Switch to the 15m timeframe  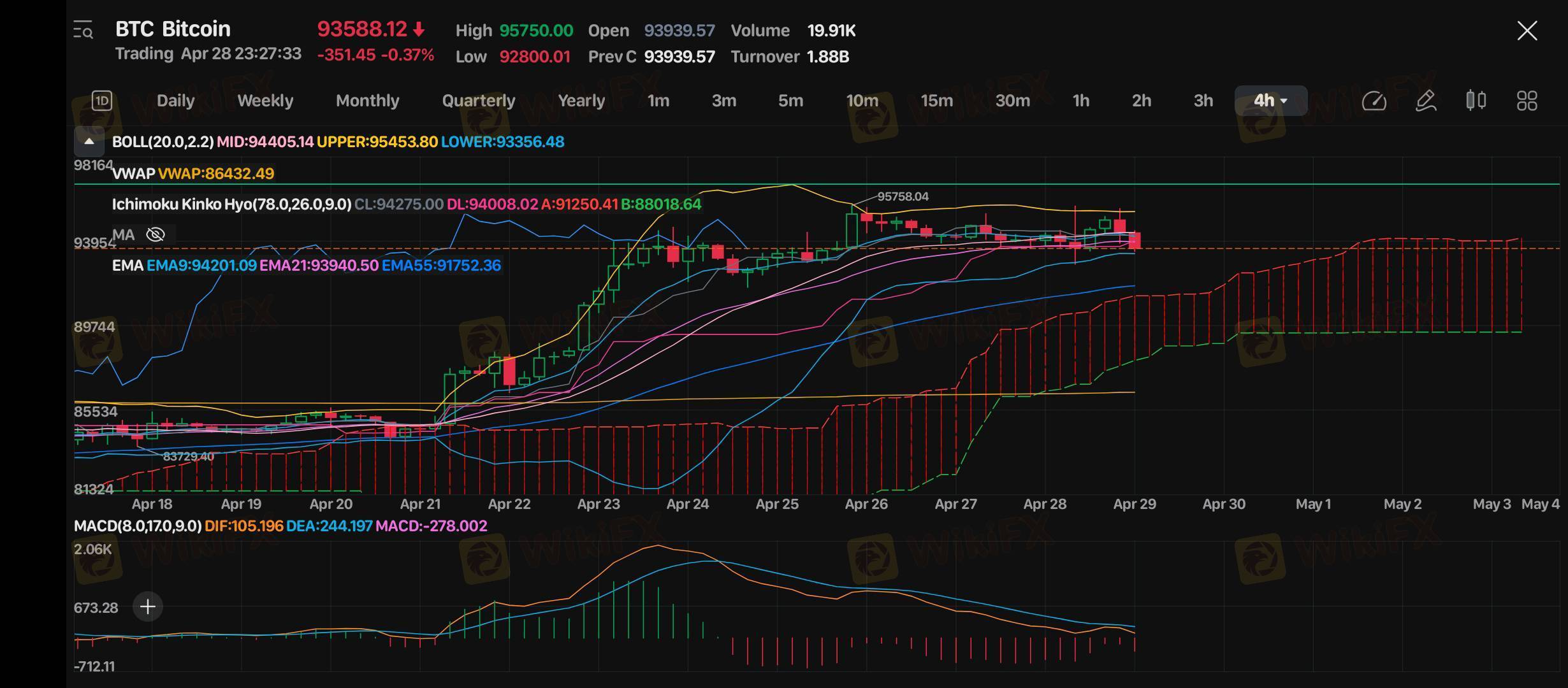[936, 101]
